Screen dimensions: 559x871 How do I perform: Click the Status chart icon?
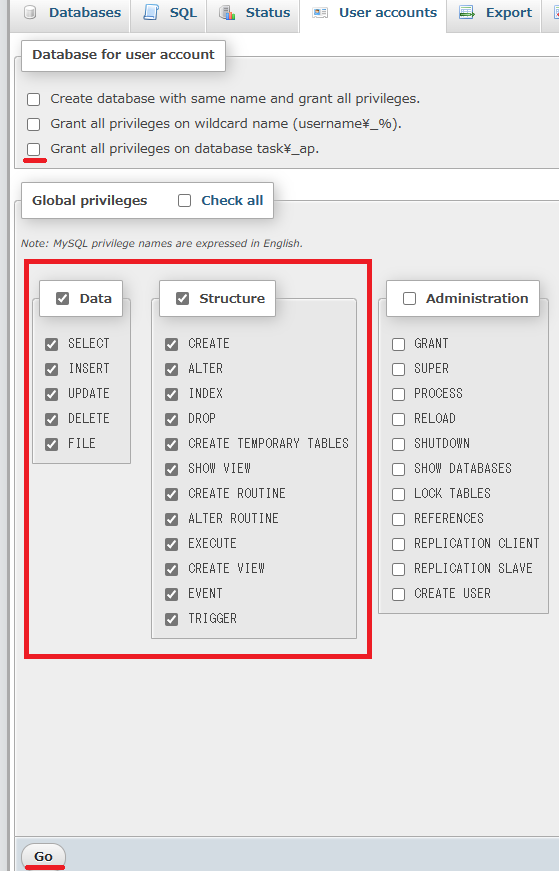227,12
